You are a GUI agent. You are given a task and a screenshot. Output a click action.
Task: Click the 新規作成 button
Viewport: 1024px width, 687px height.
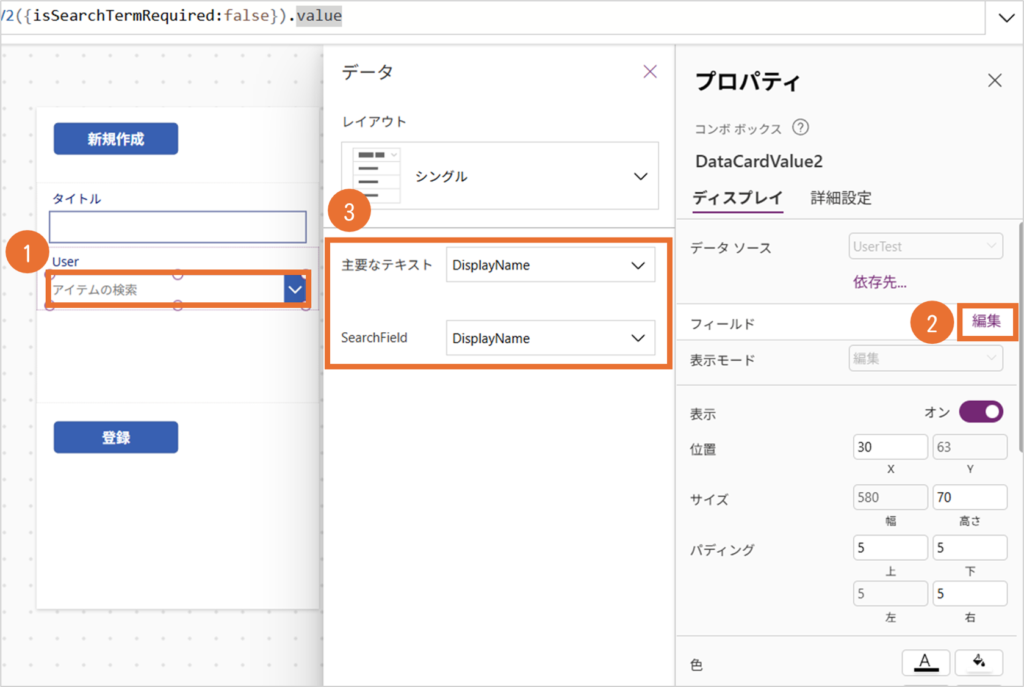click(116, 139)
